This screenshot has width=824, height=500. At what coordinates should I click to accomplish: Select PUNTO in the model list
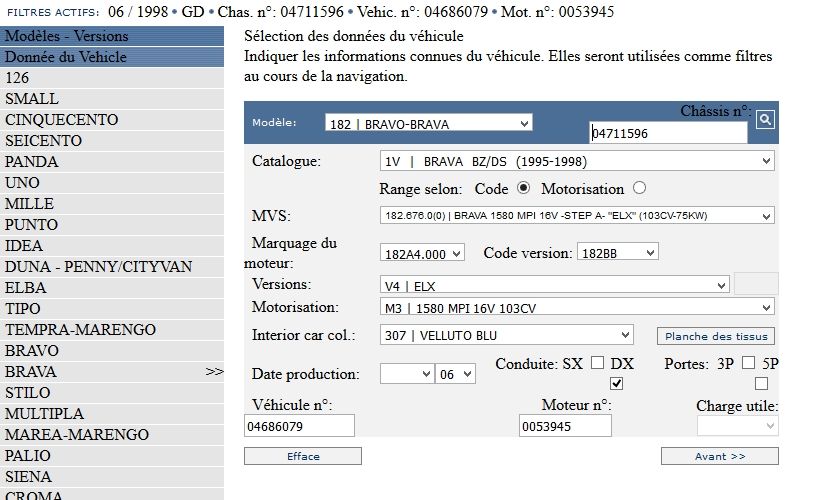click(x=112, y=225)
